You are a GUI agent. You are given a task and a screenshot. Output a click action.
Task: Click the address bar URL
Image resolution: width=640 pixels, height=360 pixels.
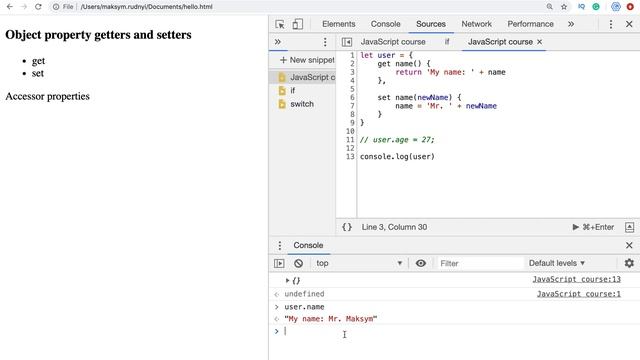(x=147, y=7)
